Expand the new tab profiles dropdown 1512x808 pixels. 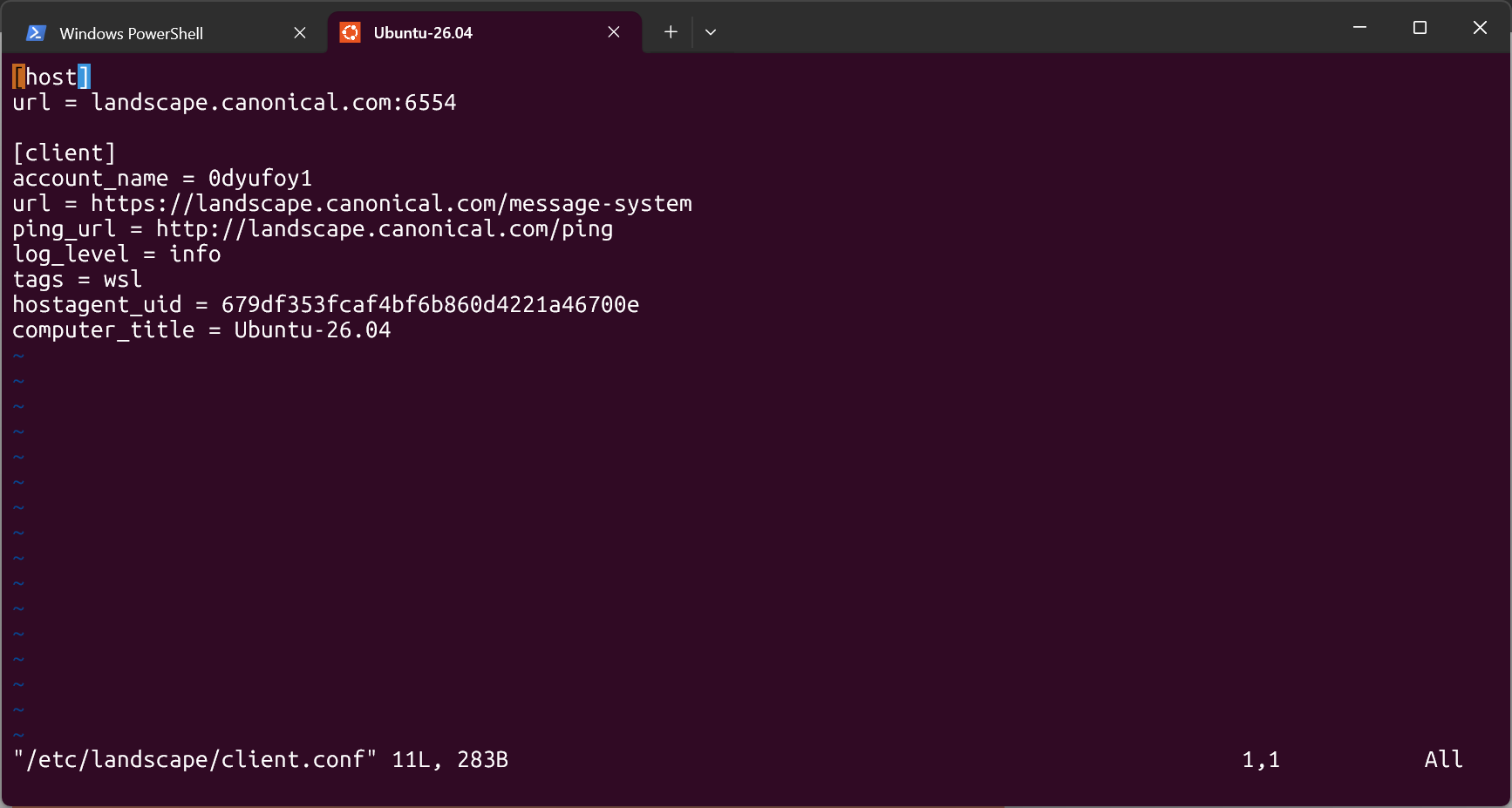(x=711, y=32)
